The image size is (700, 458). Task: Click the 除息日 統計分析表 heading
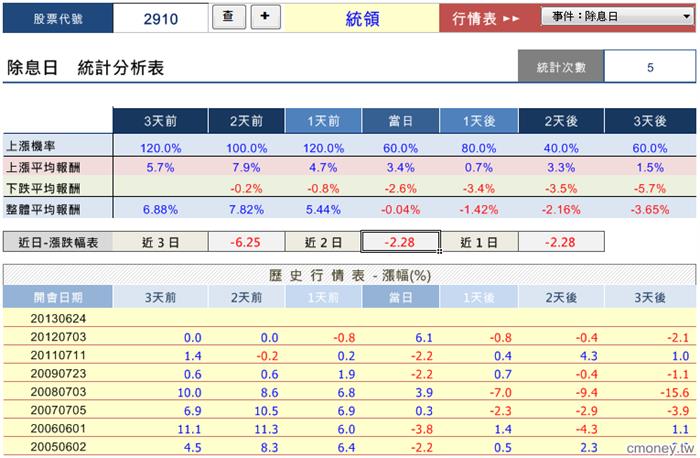[x=85, y=68]
